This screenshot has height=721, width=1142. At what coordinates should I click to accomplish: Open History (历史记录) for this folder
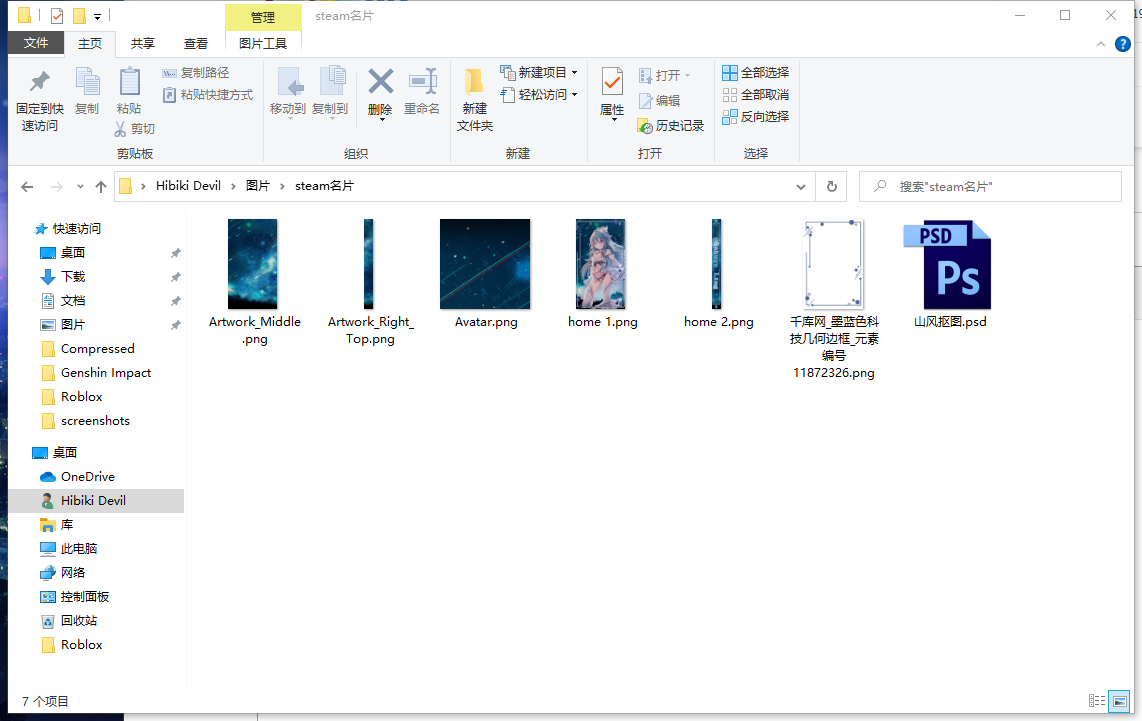click(x=672, y=125)
